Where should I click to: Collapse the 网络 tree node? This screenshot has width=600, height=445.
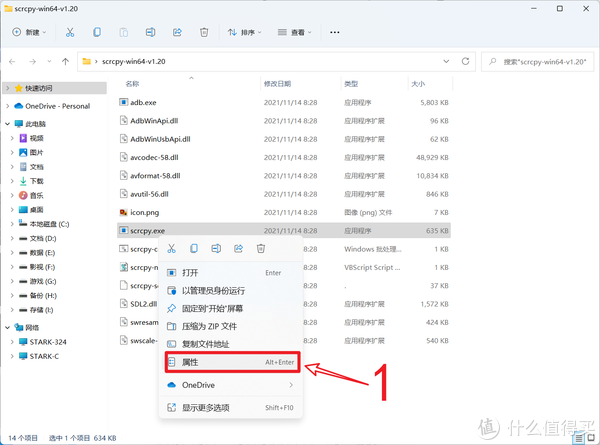(x=8, y=328)
